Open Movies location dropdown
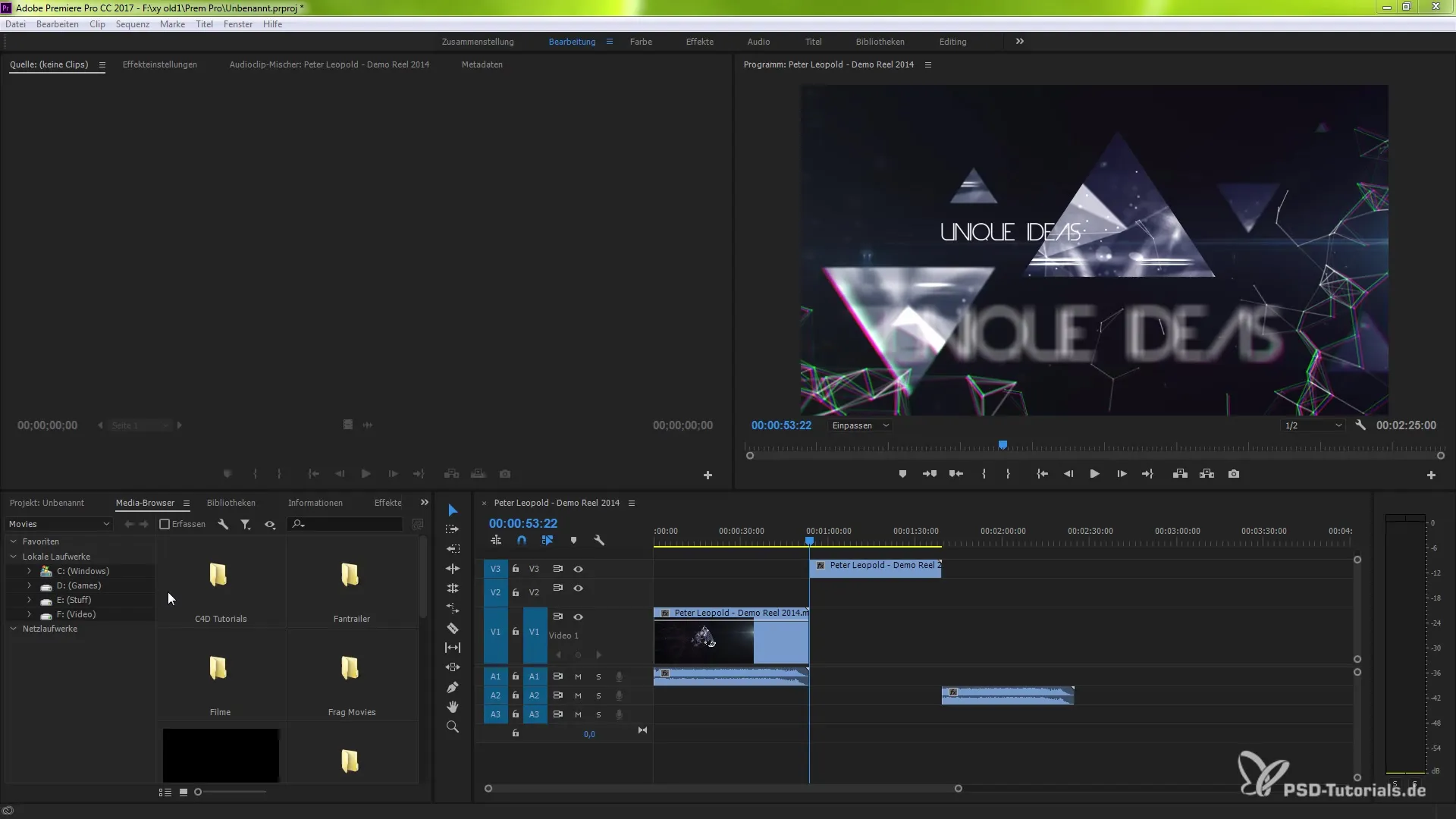 [59, 524]
